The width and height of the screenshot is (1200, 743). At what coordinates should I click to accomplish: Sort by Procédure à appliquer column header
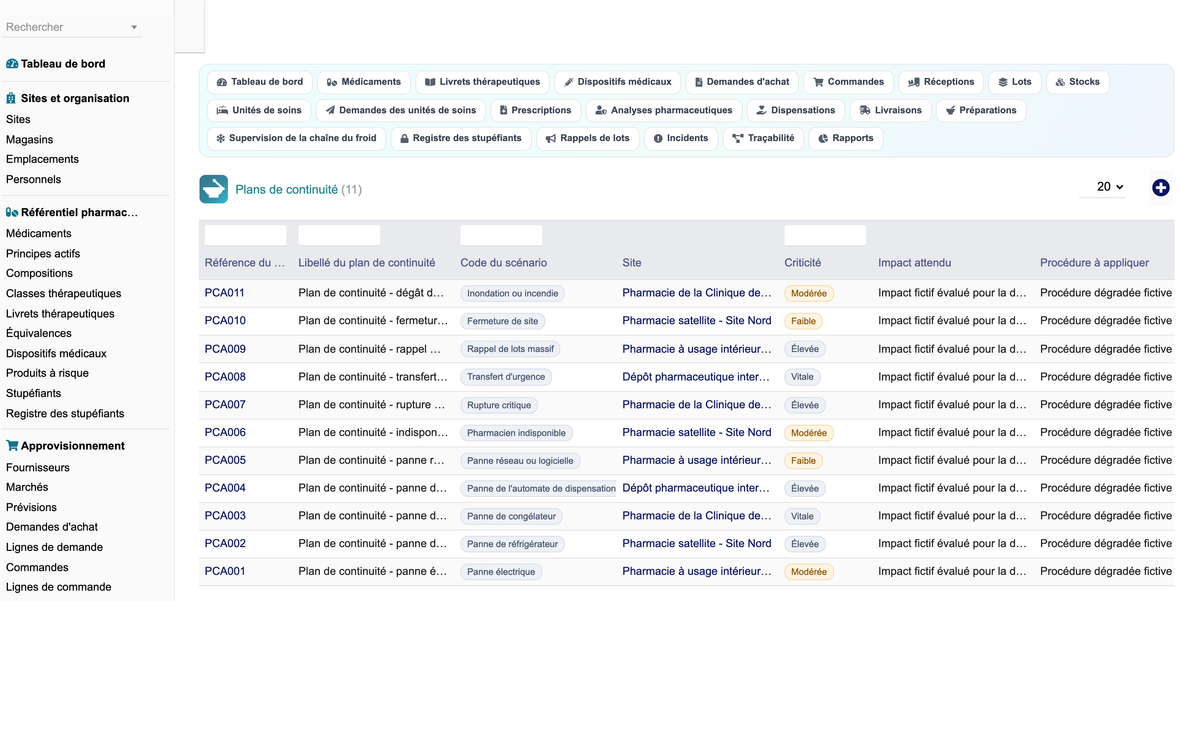tap(1095, 263)
